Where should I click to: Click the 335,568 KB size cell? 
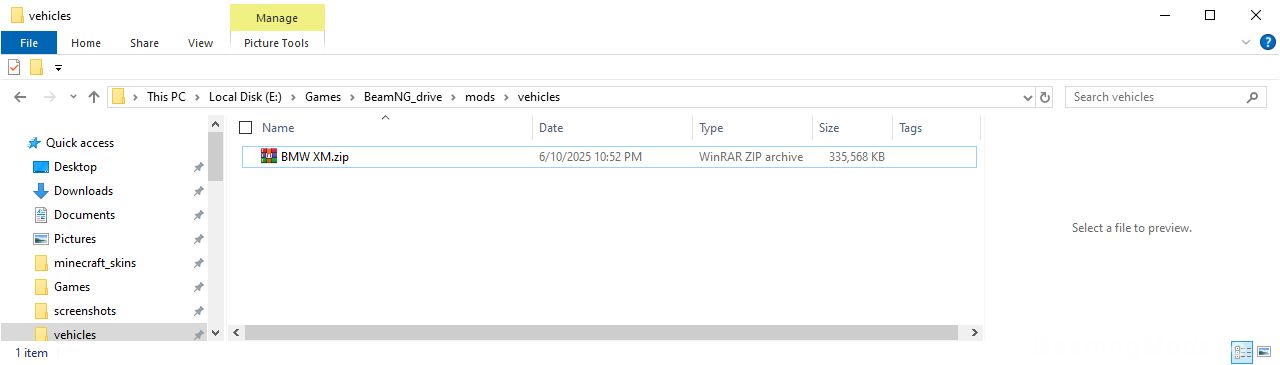click(856, 157)
